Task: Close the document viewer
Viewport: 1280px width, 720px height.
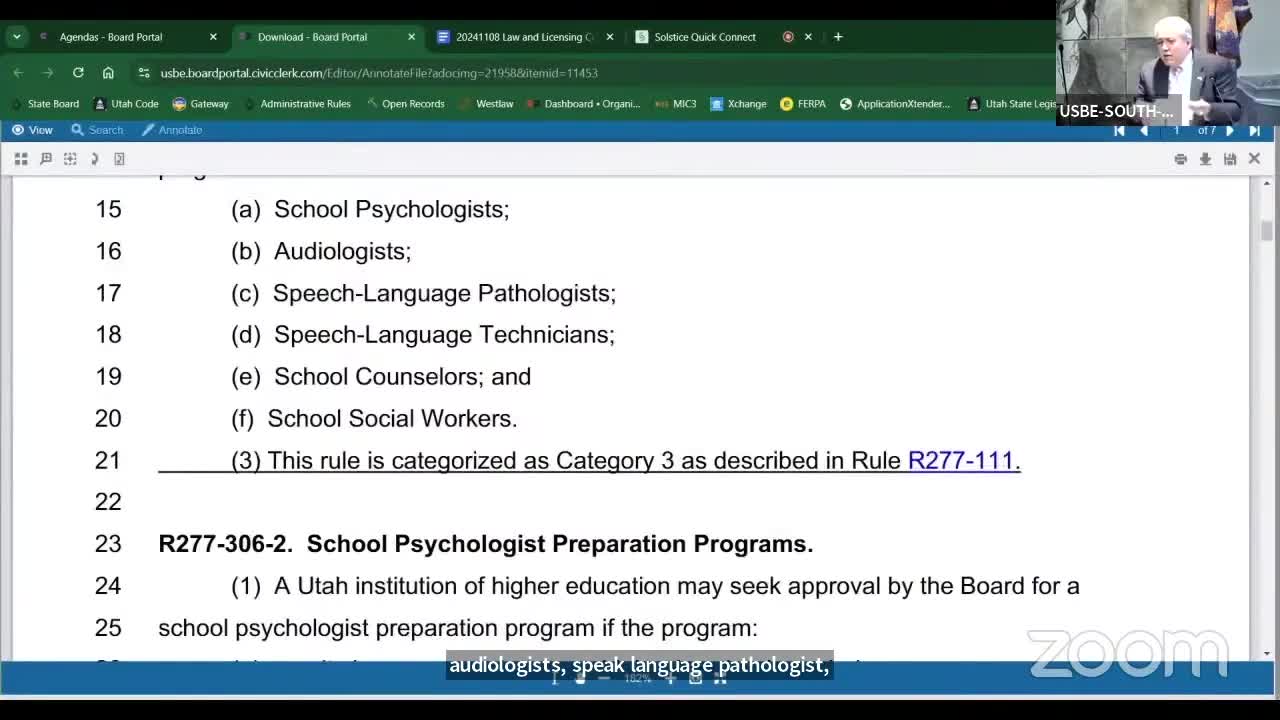Action: point(1254,159)
